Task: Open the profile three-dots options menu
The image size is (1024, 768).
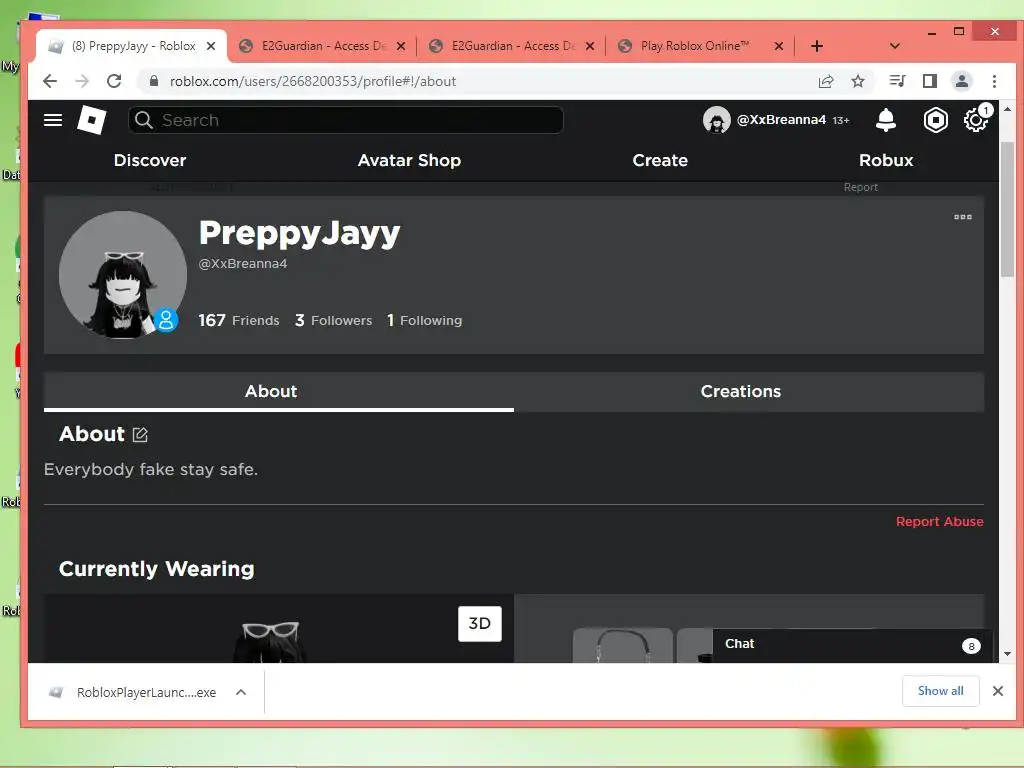Action: tap(963, 217)
